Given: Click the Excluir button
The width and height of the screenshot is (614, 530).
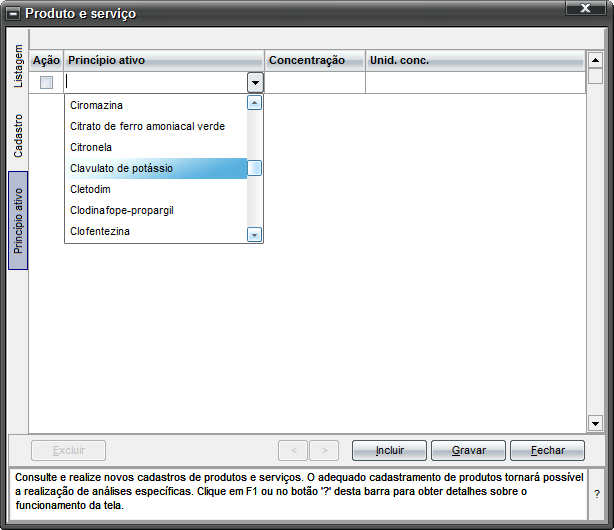Looking at the screenshot, I should [69, 450].
